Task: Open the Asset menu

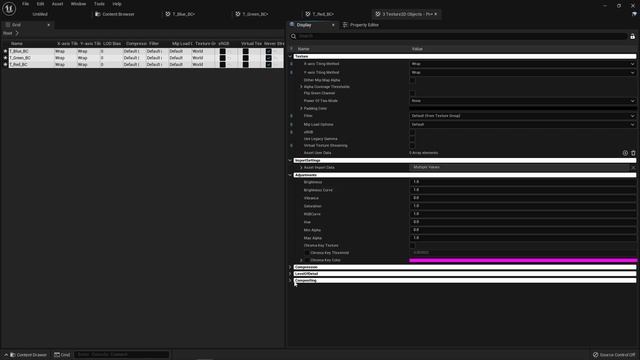Action: [x=57, y=4]
